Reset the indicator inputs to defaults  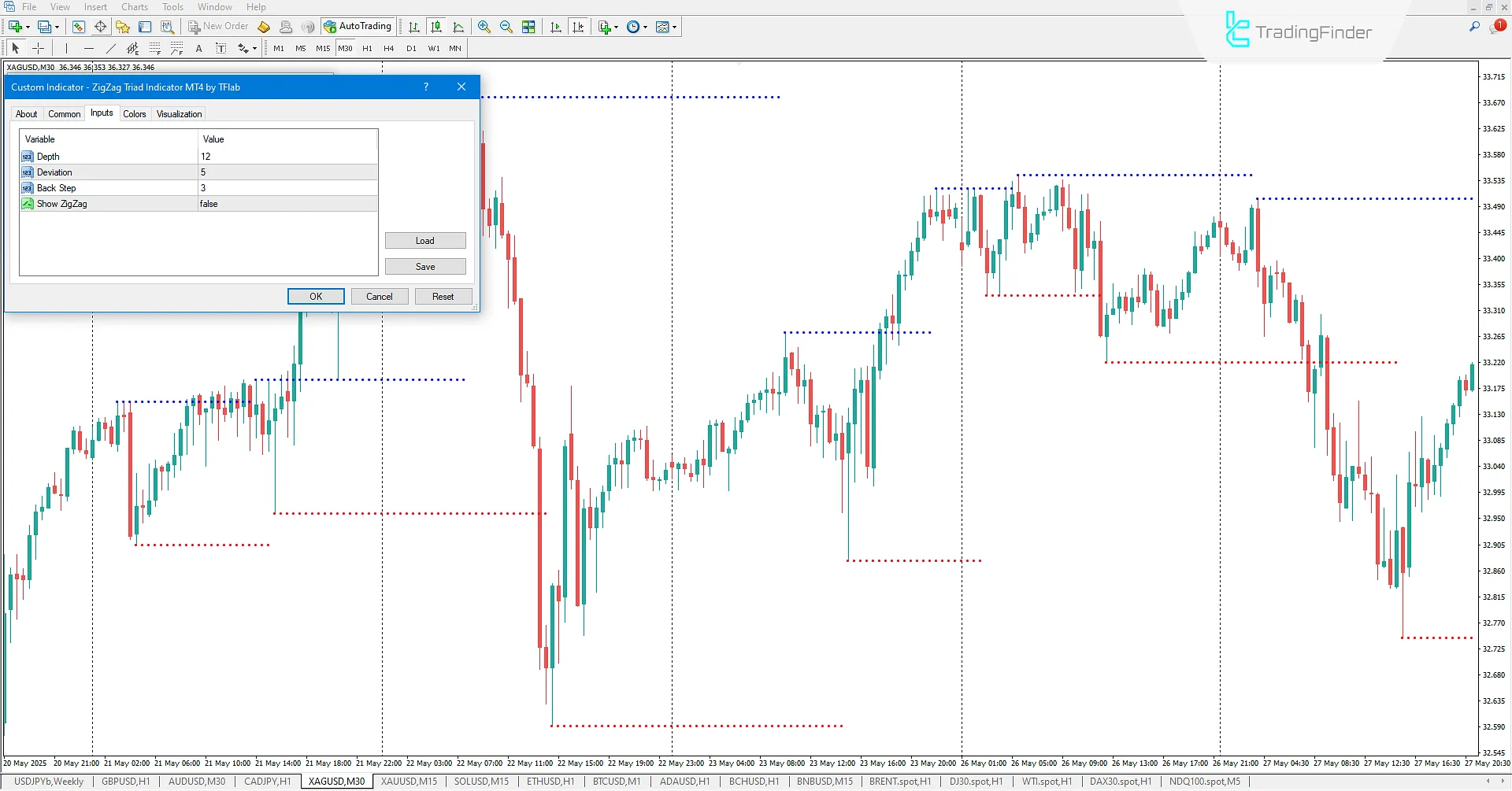[x=443, y=296]
